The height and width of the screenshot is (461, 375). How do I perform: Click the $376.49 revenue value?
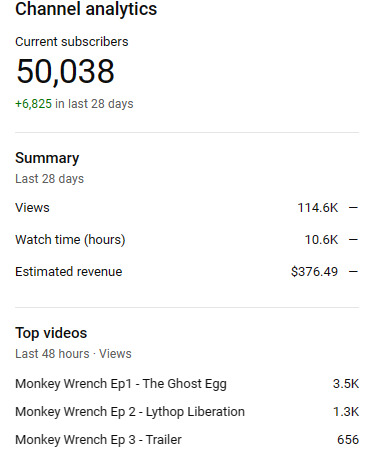pyautogui.click(x=315, y=272)
